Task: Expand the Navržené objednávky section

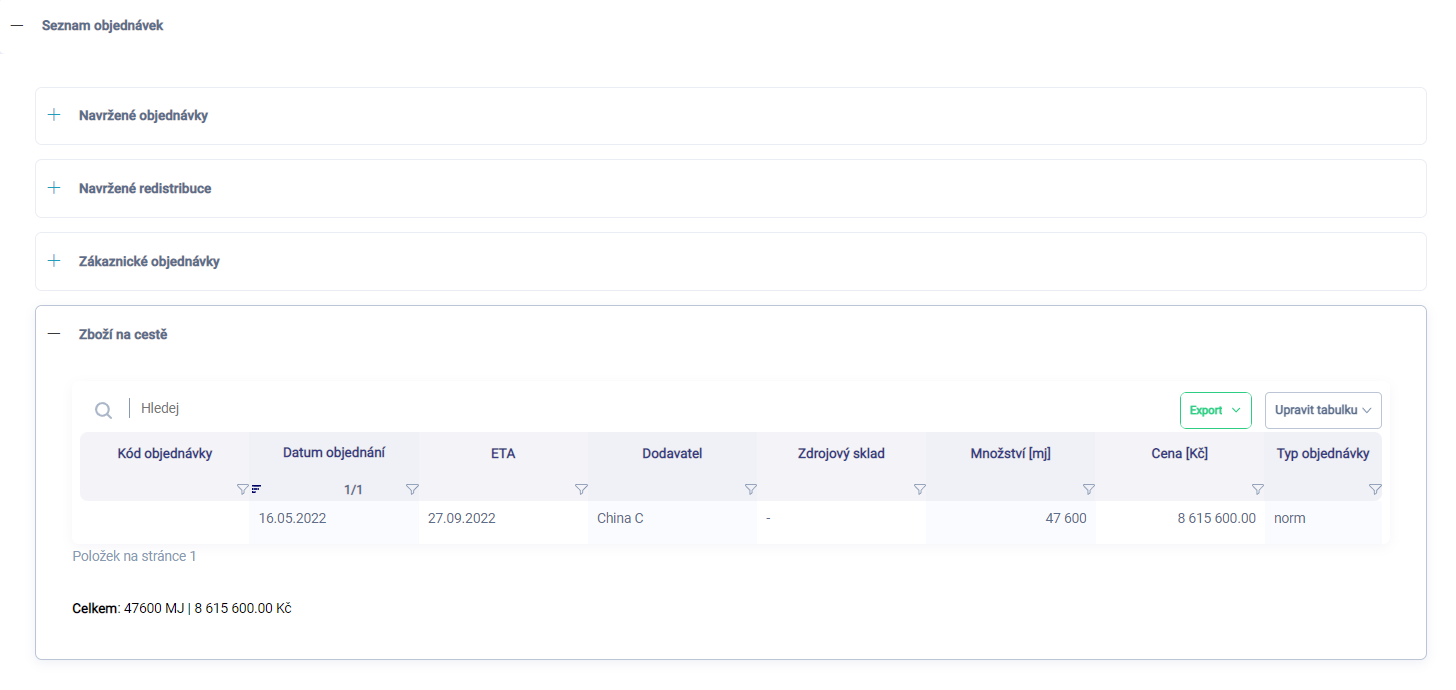Action: [55, 115]
